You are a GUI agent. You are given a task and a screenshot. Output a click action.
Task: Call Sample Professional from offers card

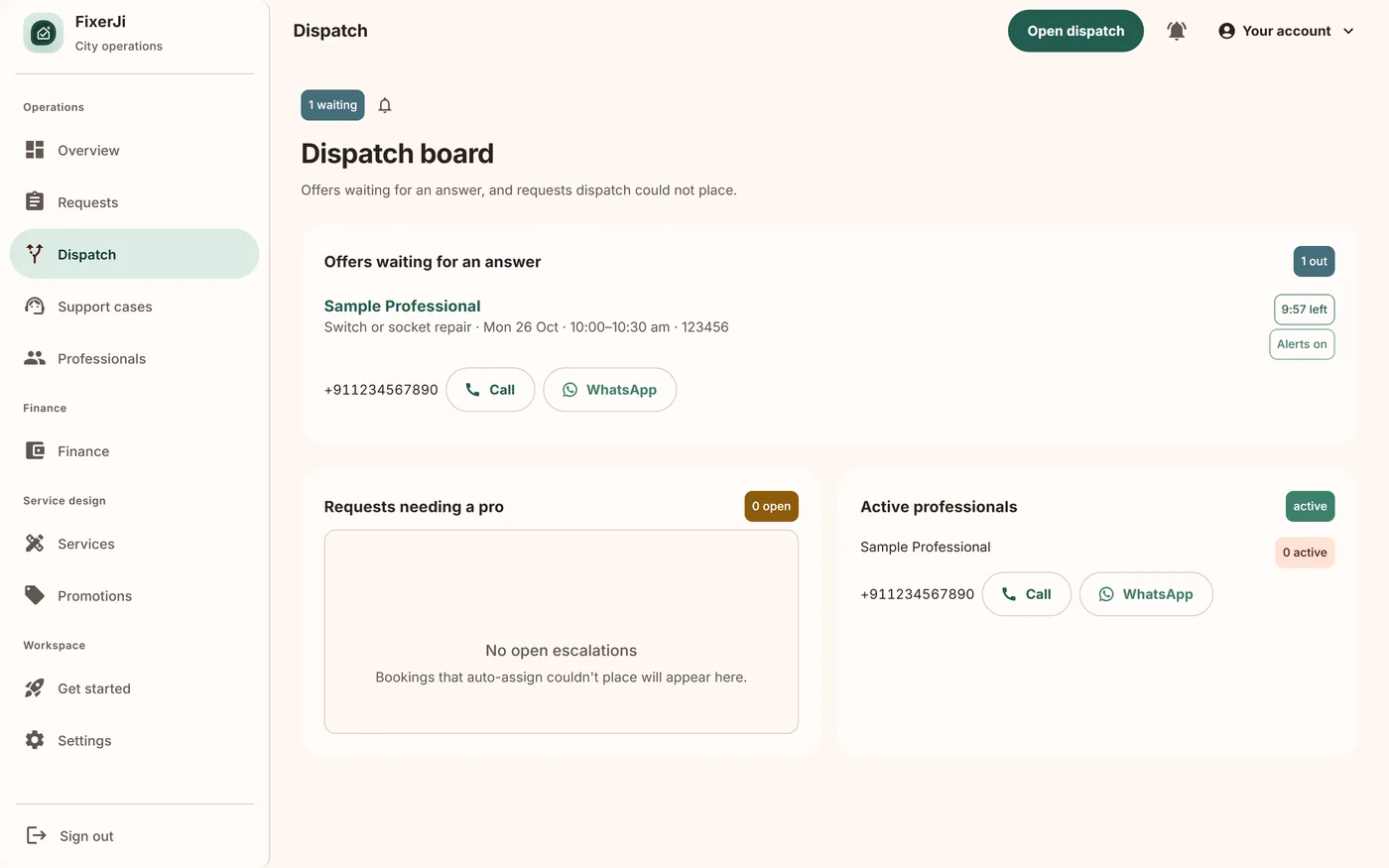[490, 390]
